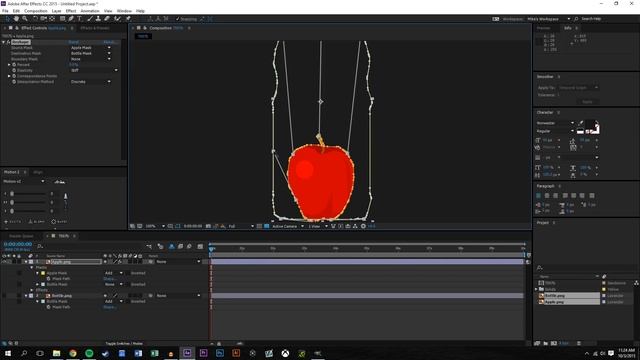Open Source Mask dropdown (Apple Mask)
640x360 pixels.
[x=90, y=48]
